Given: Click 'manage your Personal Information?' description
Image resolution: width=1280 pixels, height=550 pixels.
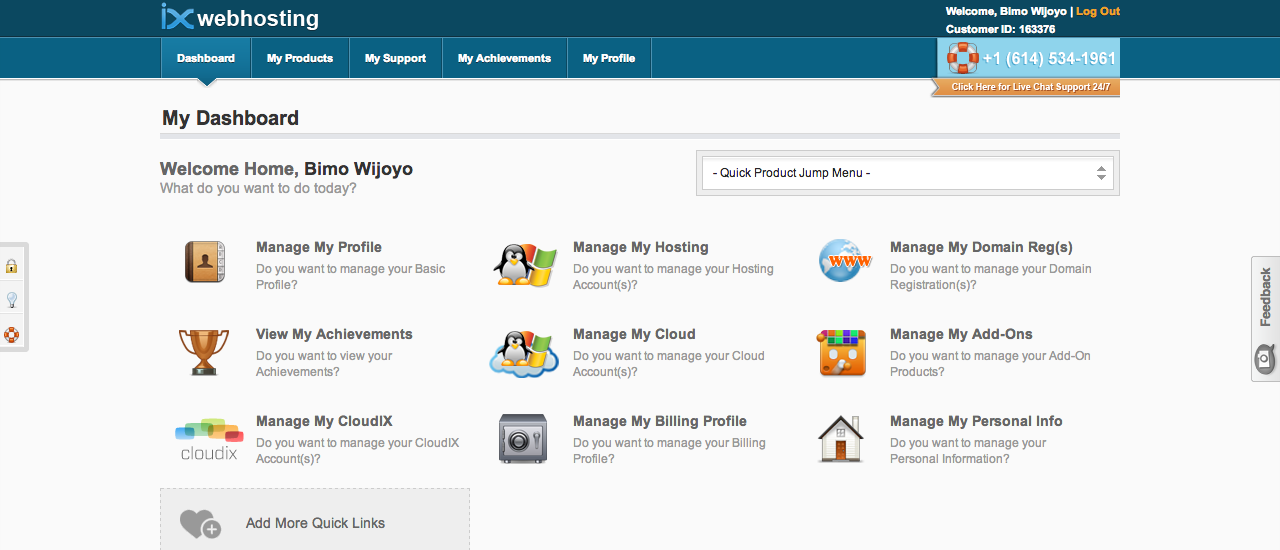Looking at the screenshot, I should click(x=968, y=451).
